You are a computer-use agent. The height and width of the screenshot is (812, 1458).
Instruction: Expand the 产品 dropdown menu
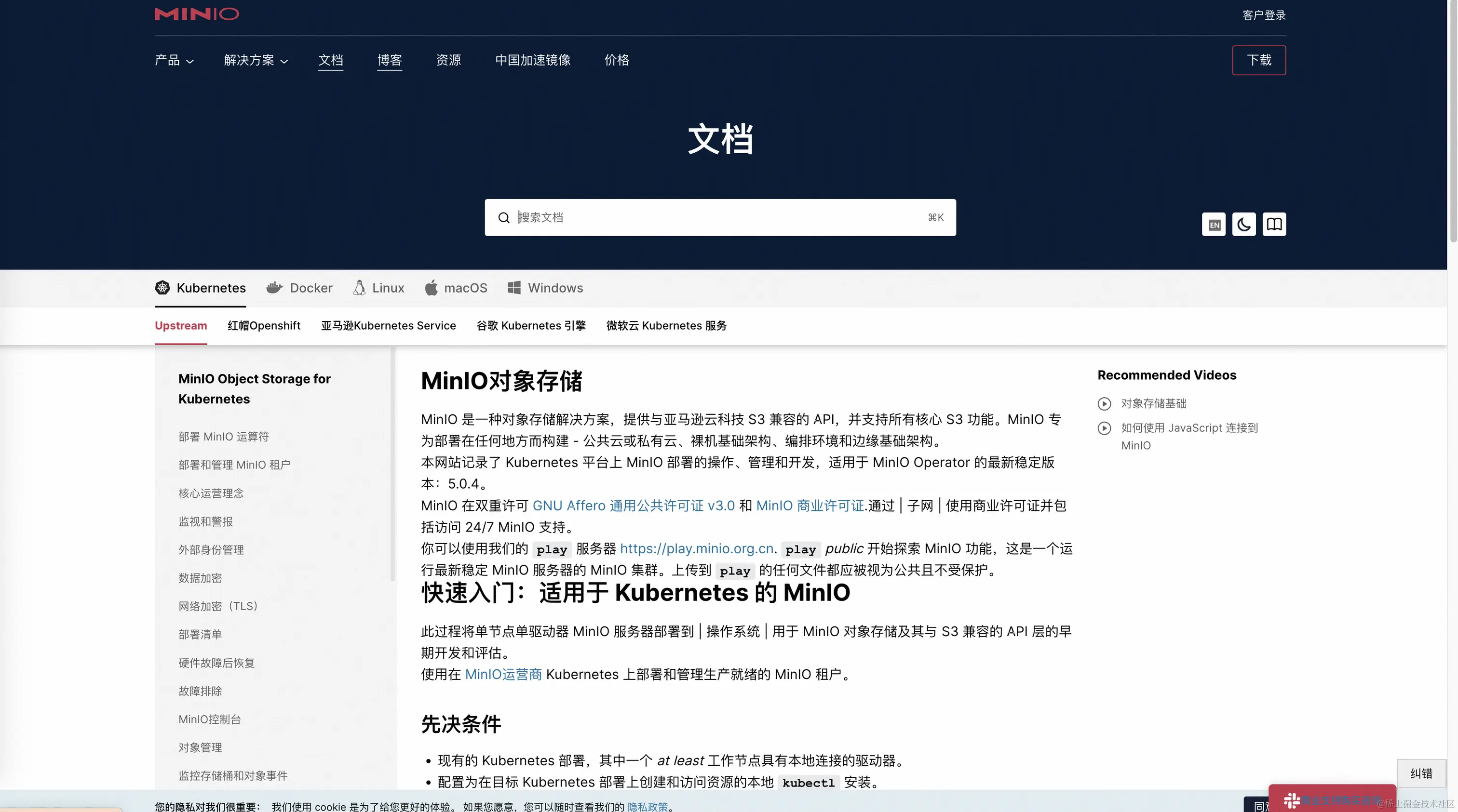[175, 61]
